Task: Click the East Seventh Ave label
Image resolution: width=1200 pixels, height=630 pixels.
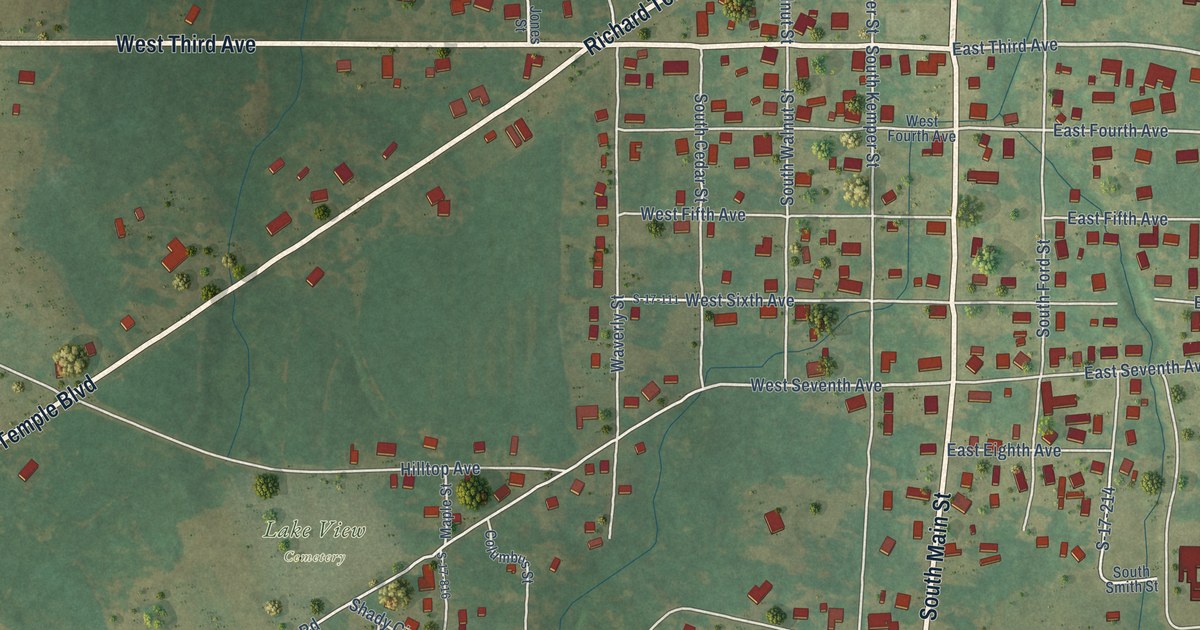Action: point(1141,370)
